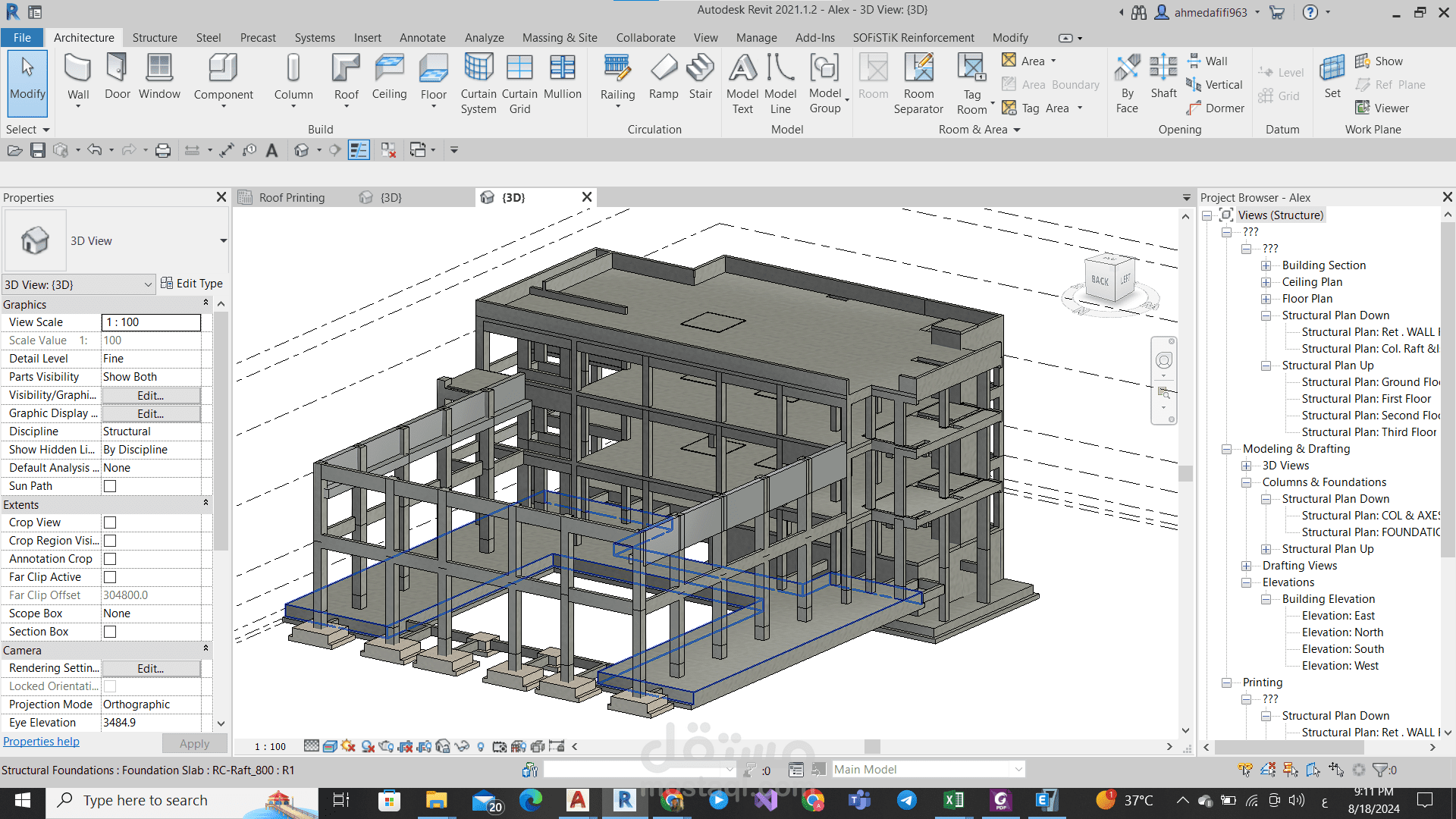Open the Structure ribbon tab
Viewport: 1456px width, 819px height.
(x=155, y=37)
